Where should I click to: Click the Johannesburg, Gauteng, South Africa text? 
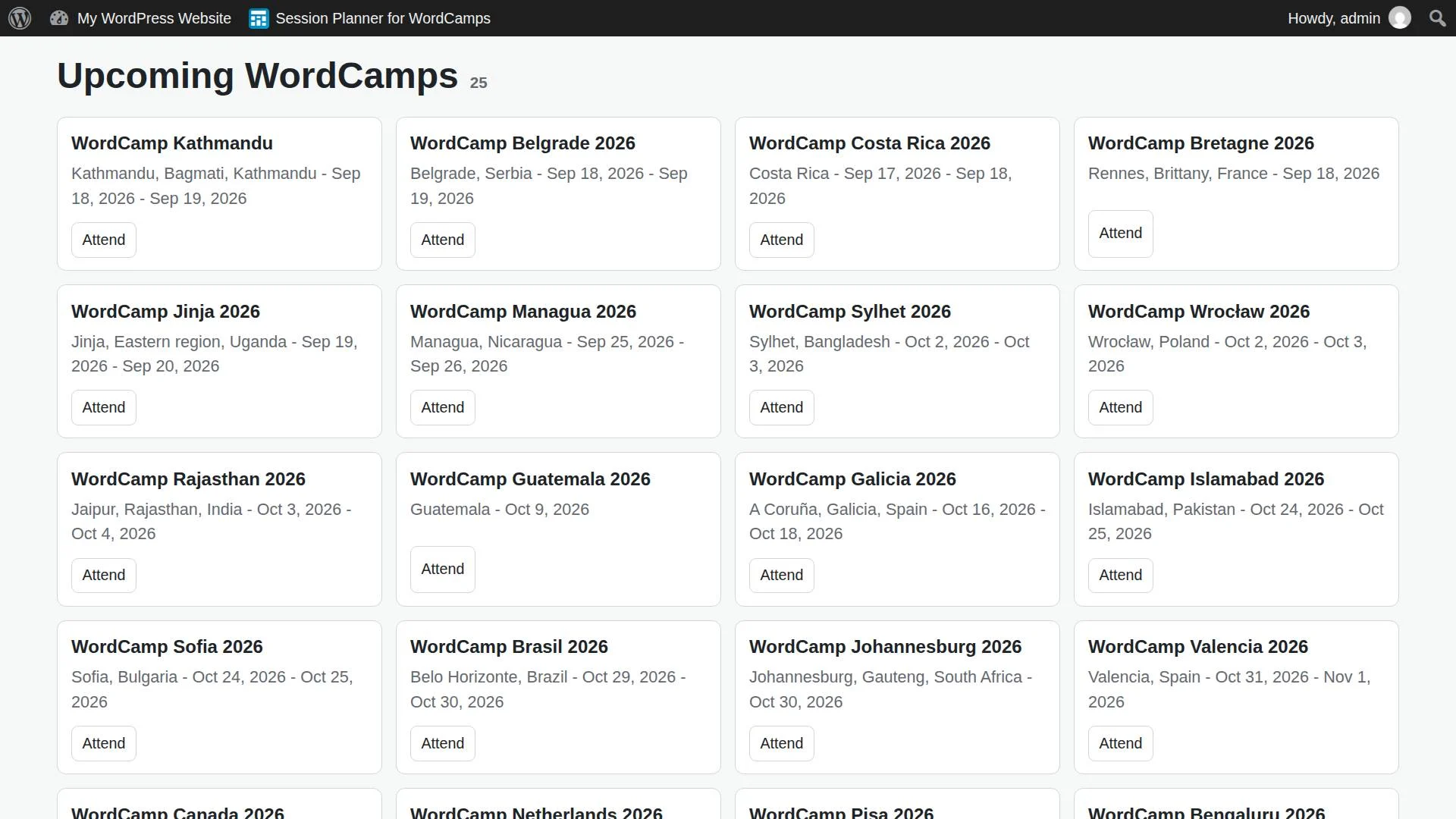(x=891, y=689)
